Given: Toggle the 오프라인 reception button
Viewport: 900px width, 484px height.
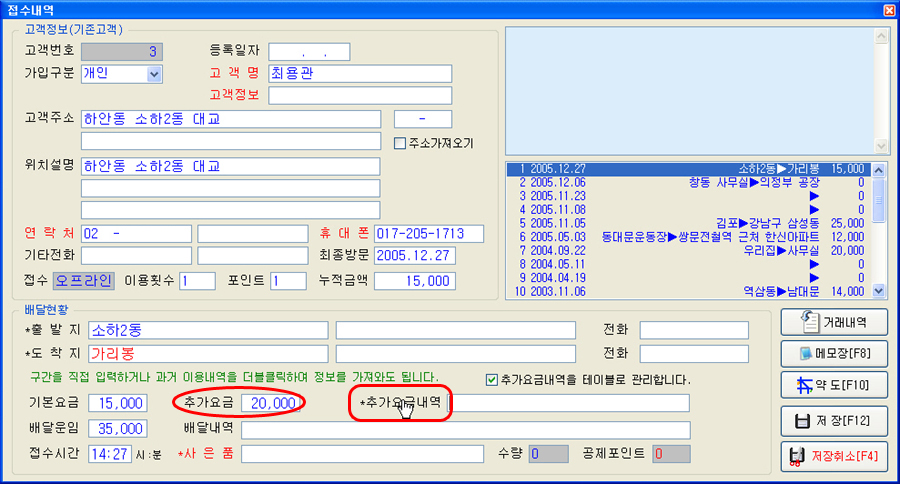Looking at the screenshot, I should (84, 280).
